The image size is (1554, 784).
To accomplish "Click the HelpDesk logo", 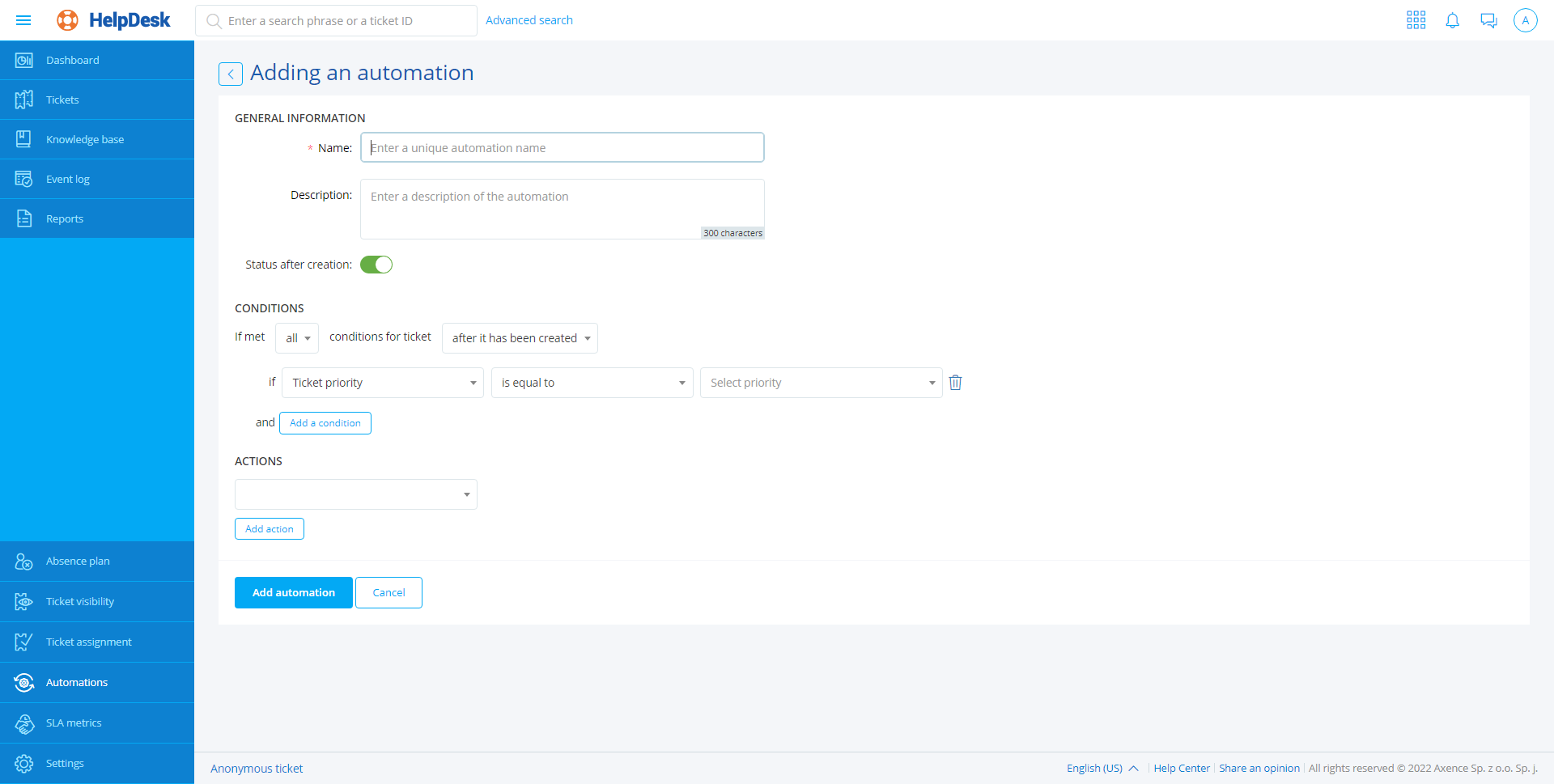I will [x=114, y=20].
